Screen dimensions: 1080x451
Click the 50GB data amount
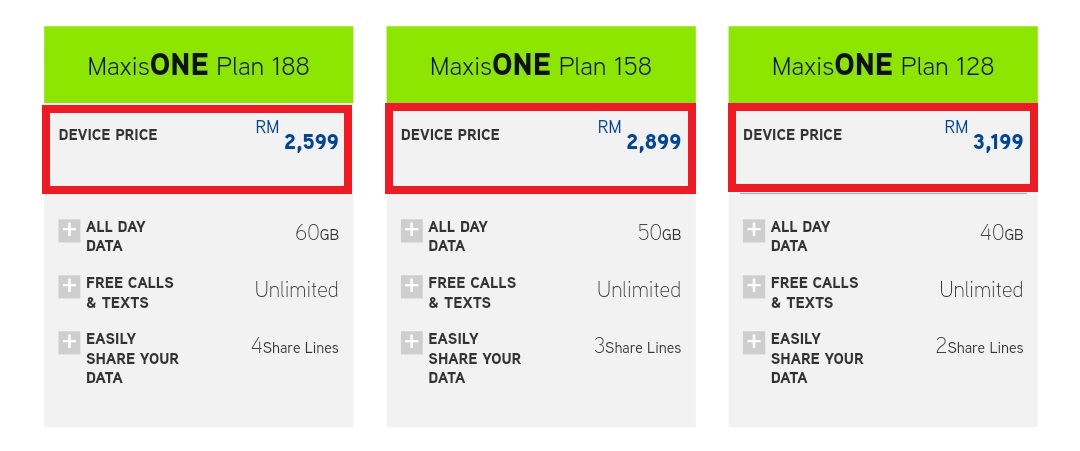[x=658, y=234]
